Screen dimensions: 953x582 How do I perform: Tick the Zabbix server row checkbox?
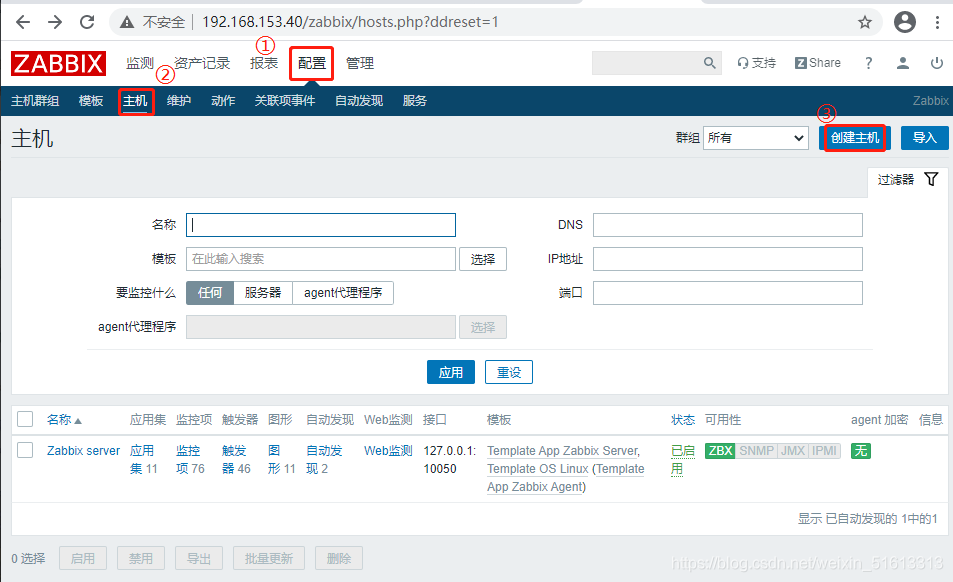(25, 450)
